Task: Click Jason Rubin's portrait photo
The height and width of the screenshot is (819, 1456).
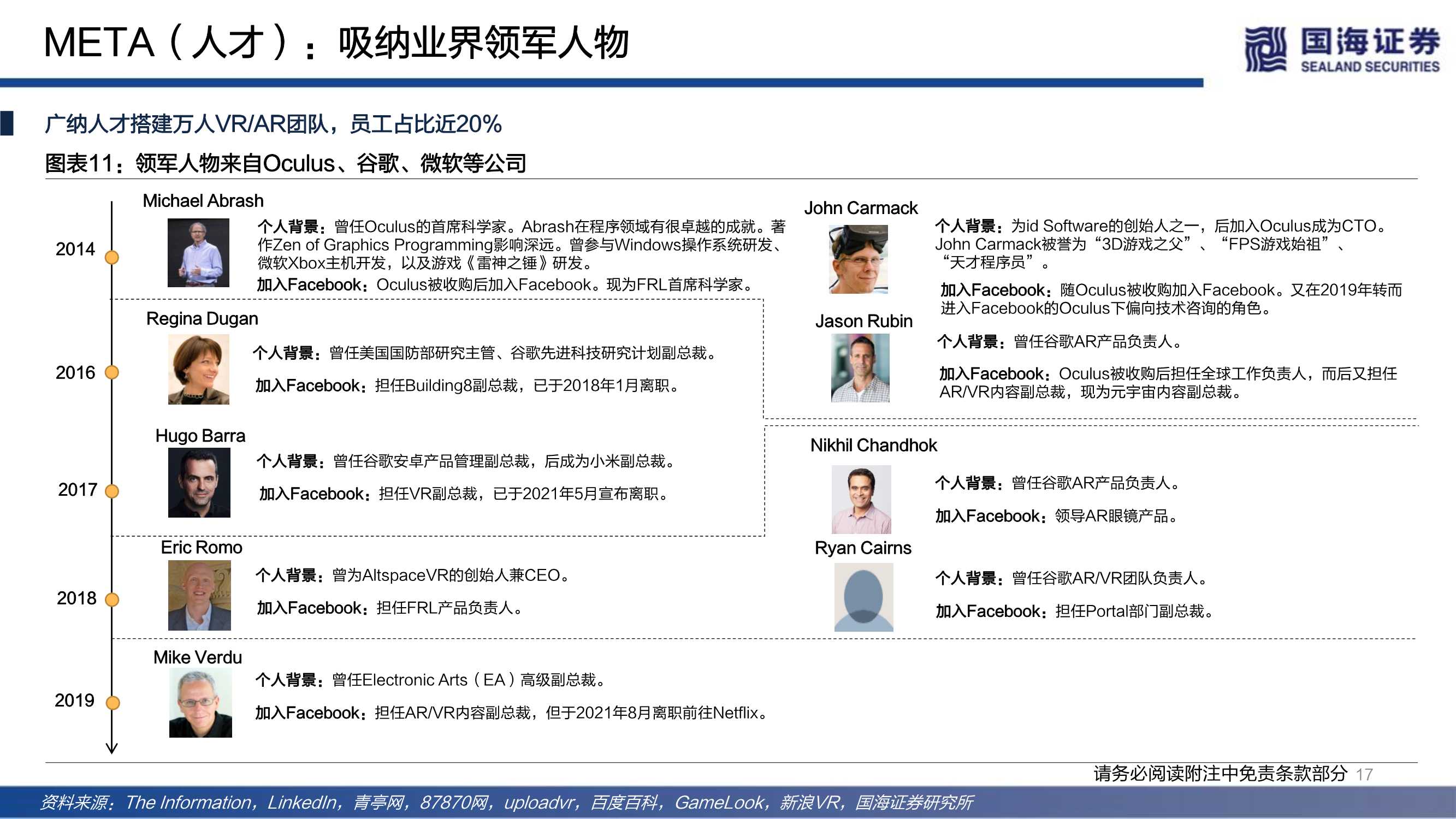Action: point(860,368)
